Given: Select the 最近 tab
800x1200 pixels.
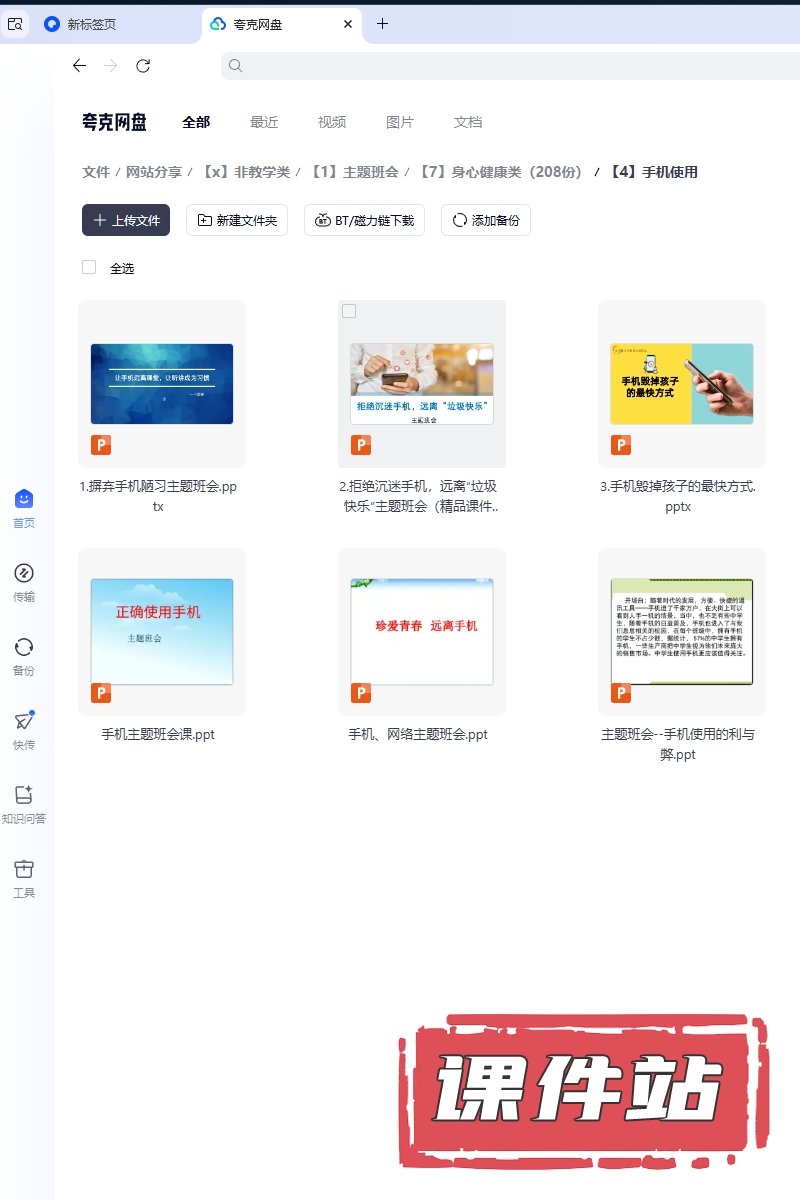Looking at the screenshot, I should (264, 122).
